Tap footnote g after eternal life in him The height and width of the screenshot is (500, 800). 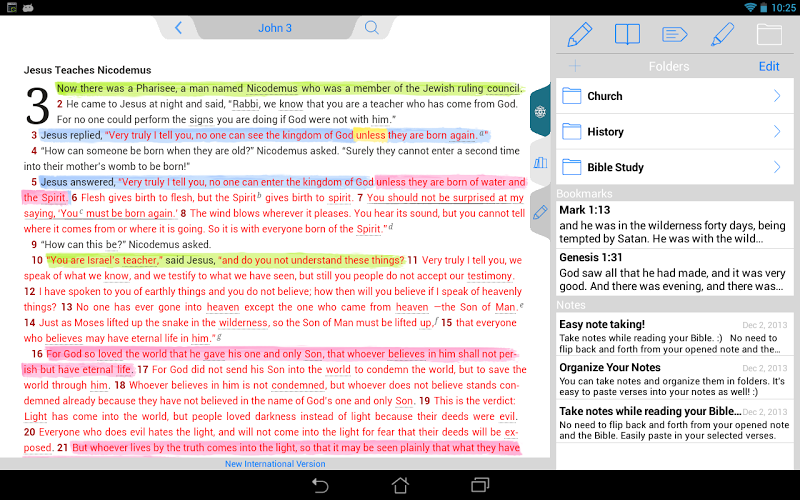pyautogui.click(x=218, y=337)
